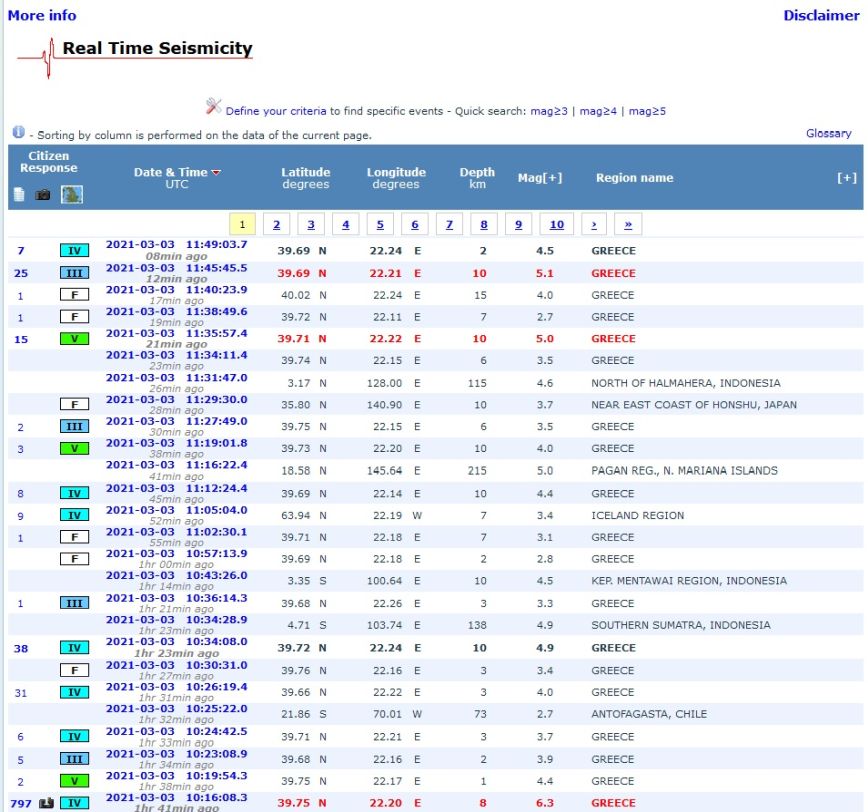Jump to page 10 of results
The width and height of the screenshot is (868, 812).
coord(556,225)
